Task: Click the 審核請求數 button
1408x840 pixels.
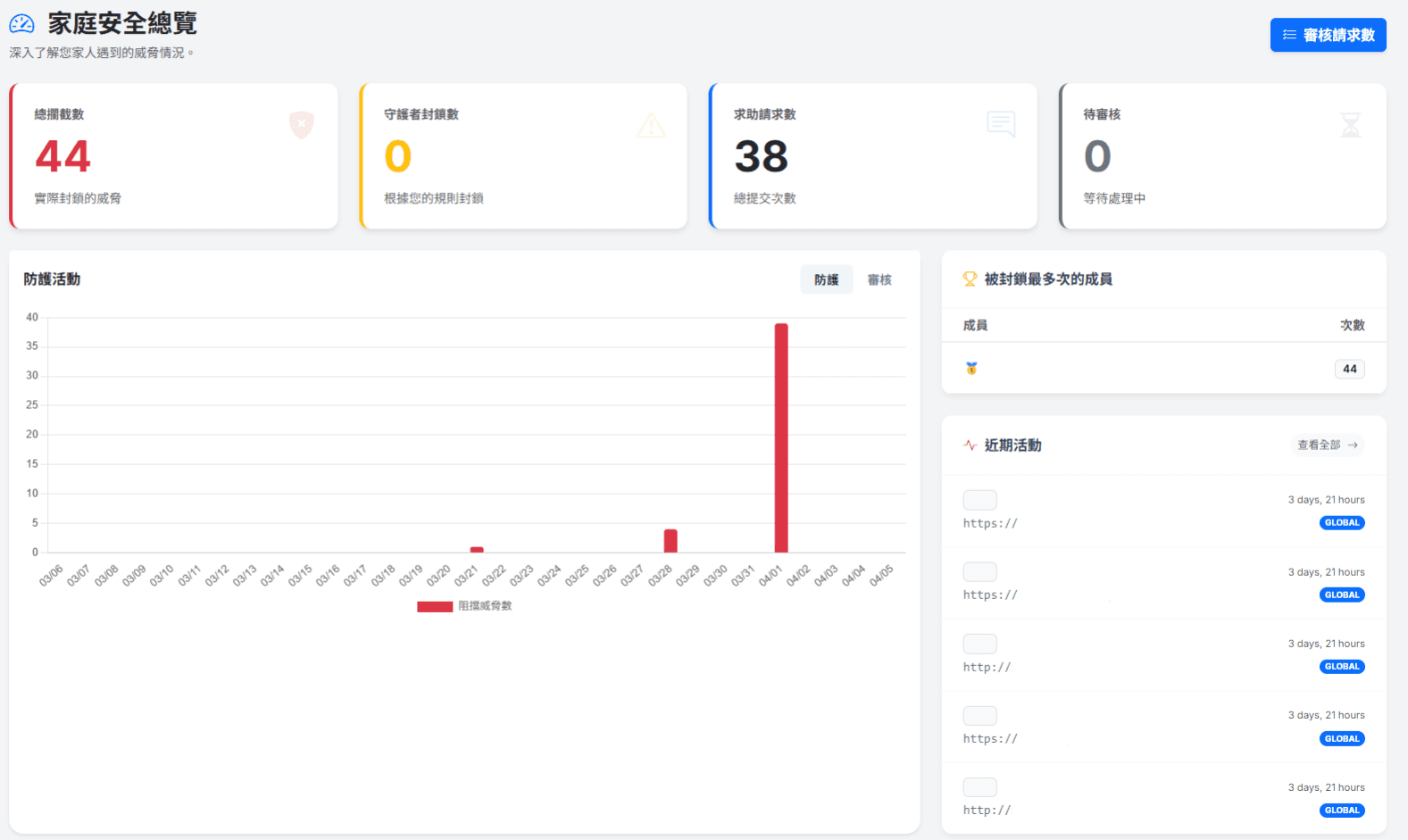Action: 1328,35
